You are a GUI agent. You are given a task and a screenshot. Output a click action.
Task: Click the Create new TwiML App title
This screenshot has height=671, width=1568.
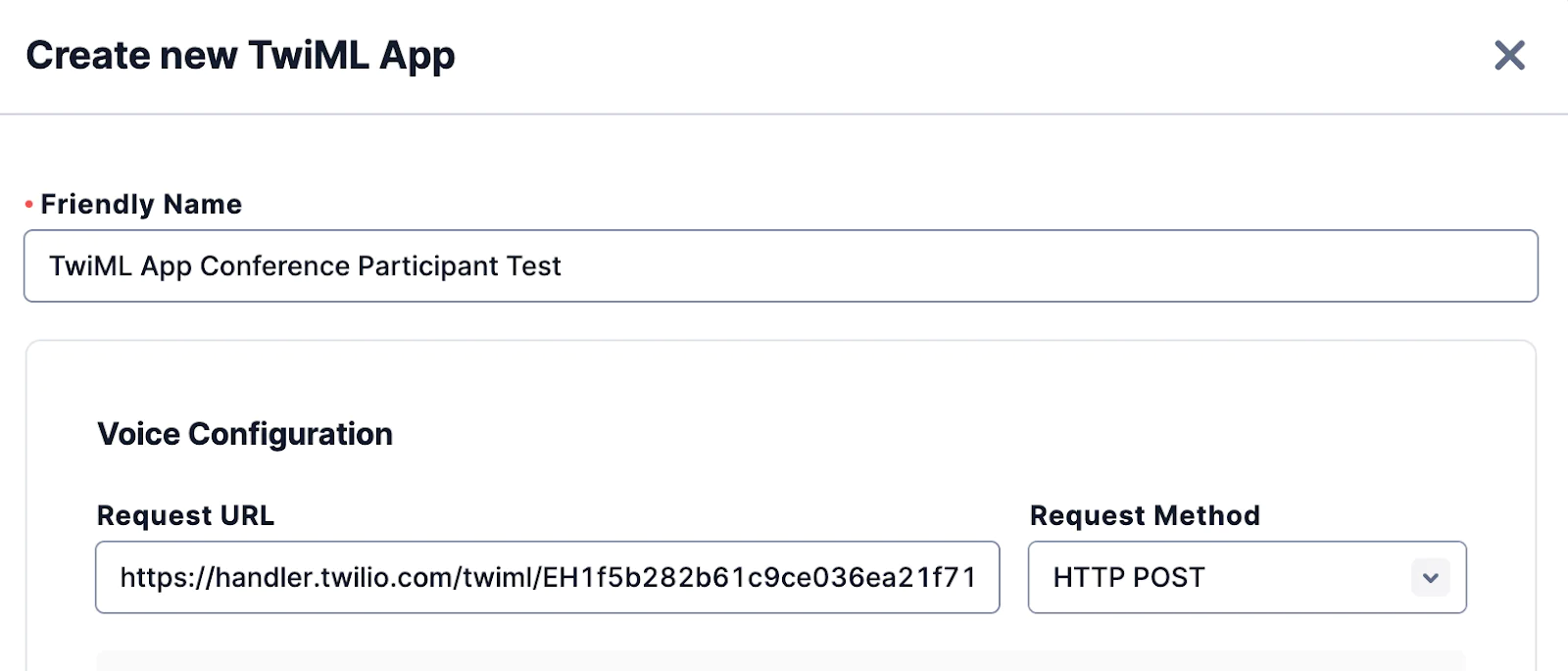point(240,56)
